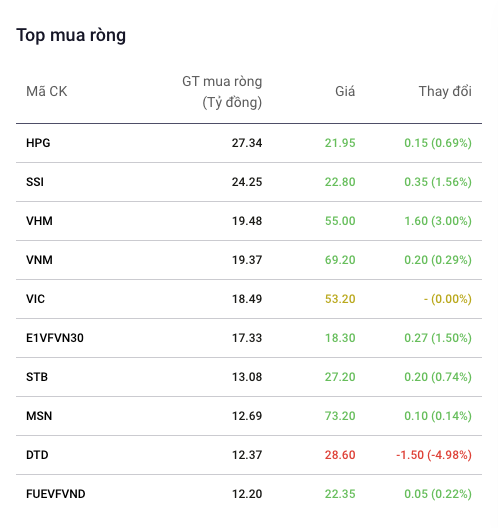Select the VHM stock symbol
The image size is (498, 528).
click(39, 221)
